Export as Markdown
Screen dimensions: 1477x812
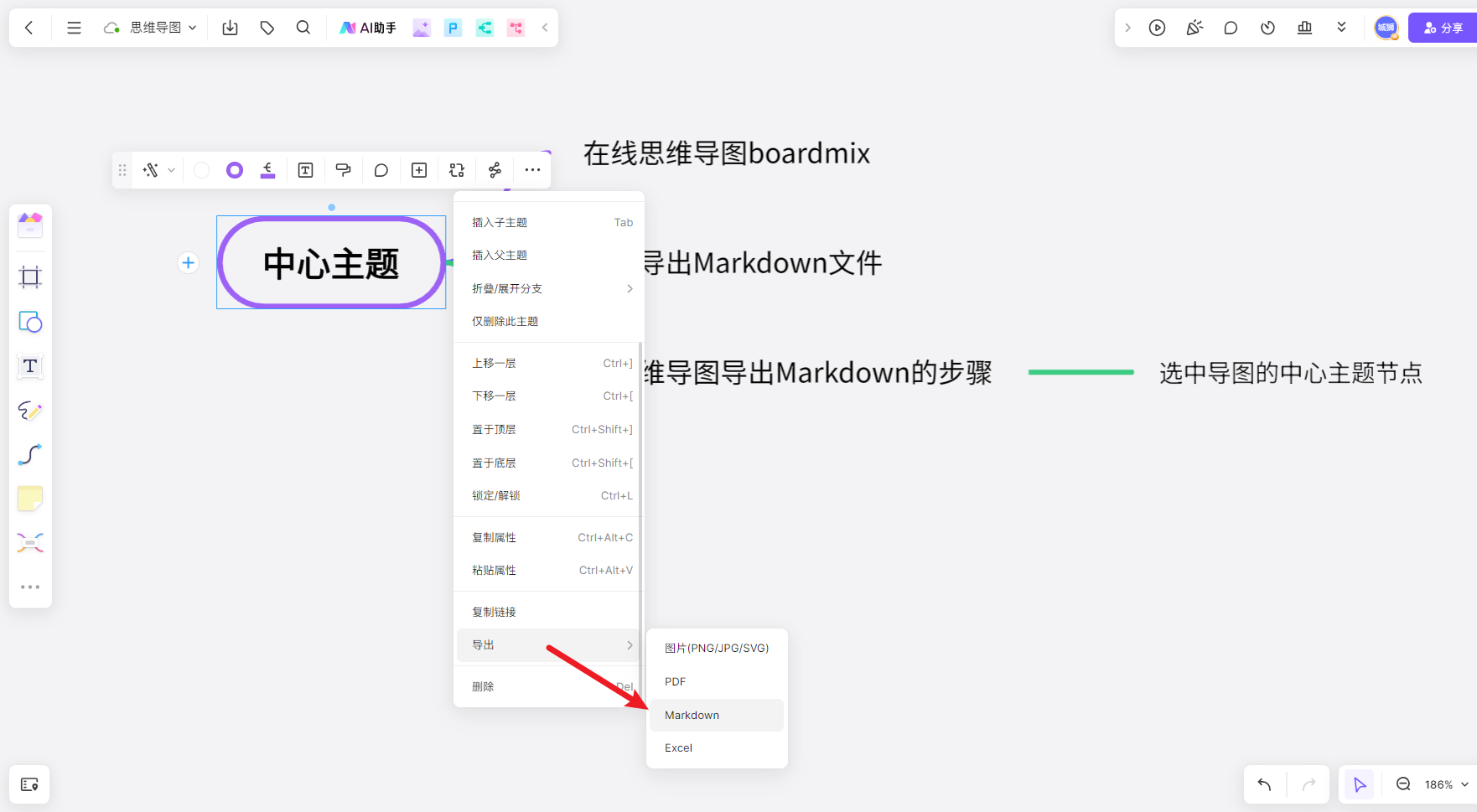pos(717,715)
